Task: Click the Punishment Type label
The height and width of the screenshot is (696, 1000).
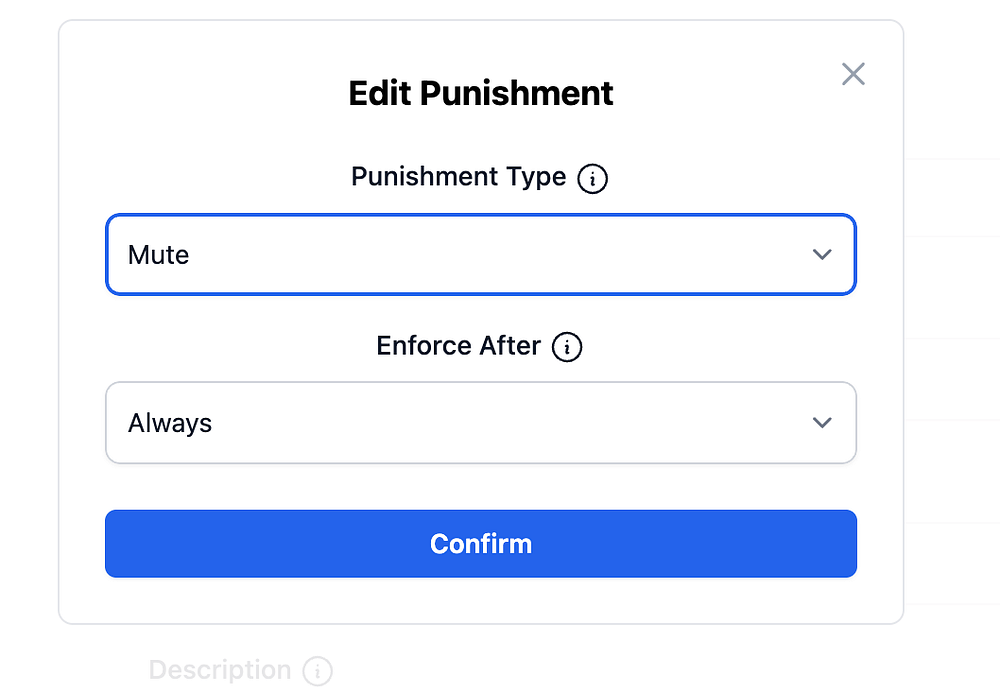Action: [x=458, y=177]
